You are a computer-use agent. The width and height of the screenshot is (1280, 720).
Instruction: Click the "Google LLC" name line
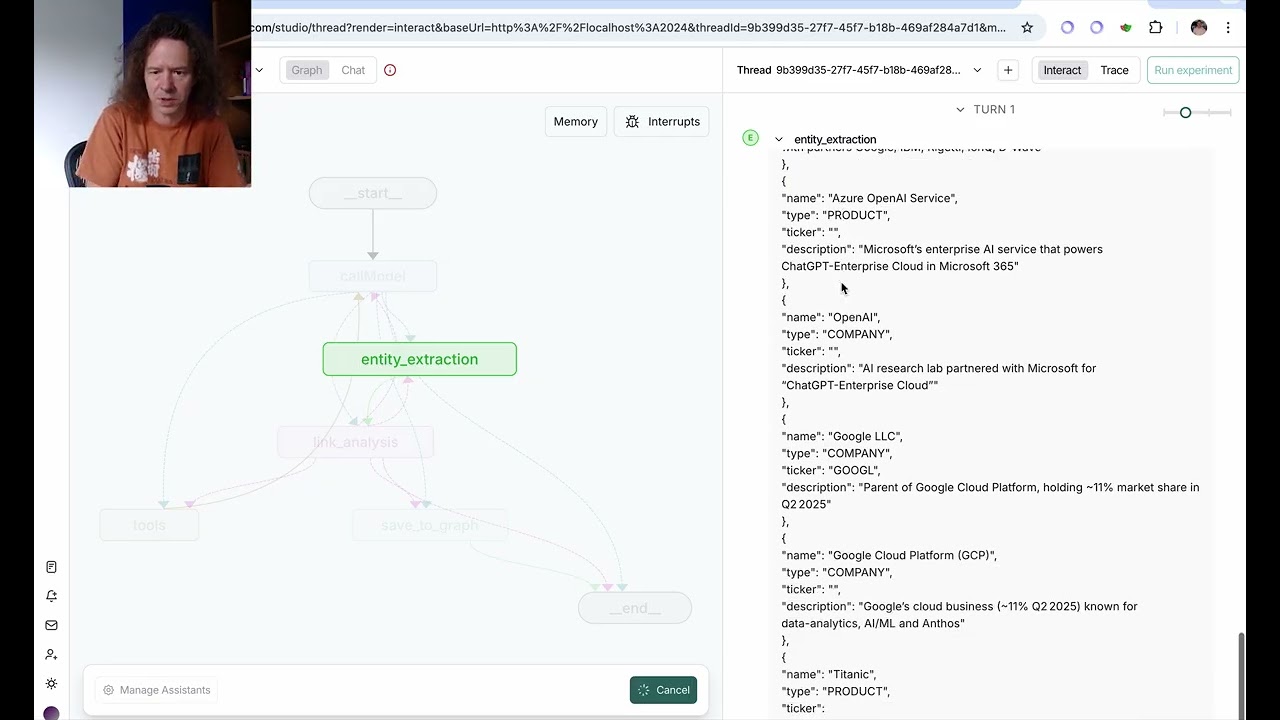(x=842, y=436)
